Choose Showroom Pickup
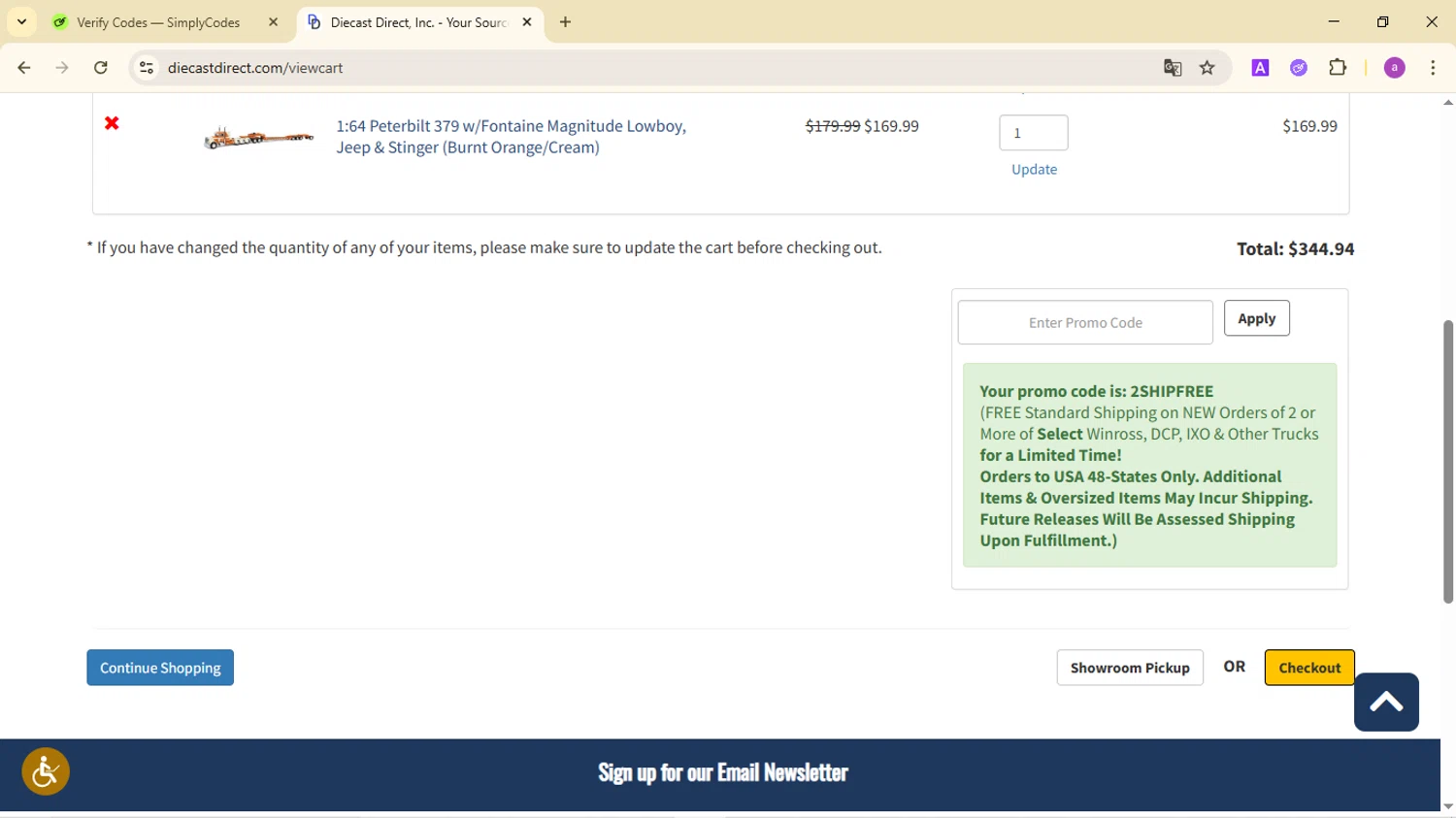 (1130, 668)
